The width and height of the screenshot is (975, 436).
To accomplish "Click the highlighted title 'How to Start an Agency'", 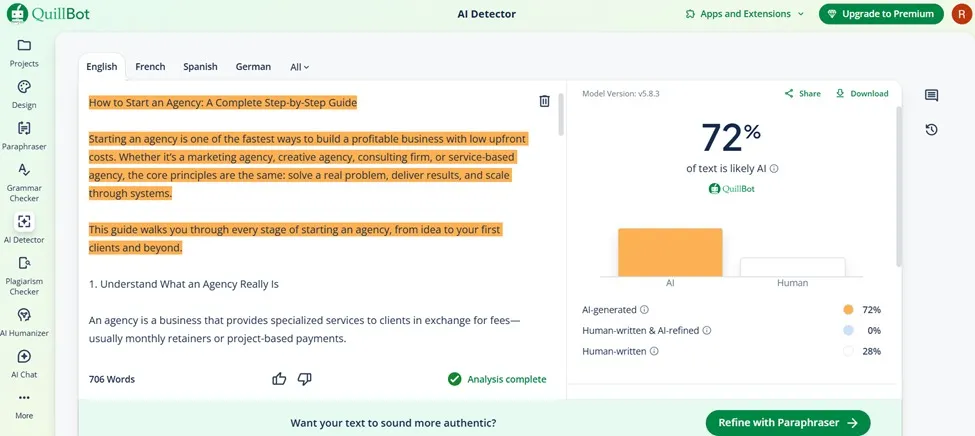I will click(223, 103).
